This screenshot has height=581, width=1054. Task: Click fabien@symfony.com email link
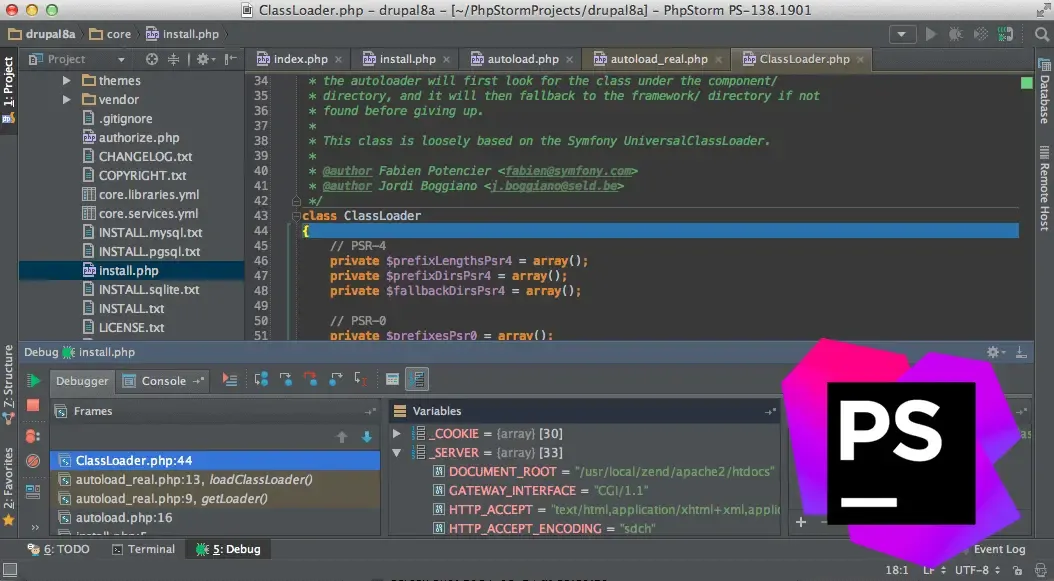click(x=568, y=171)
